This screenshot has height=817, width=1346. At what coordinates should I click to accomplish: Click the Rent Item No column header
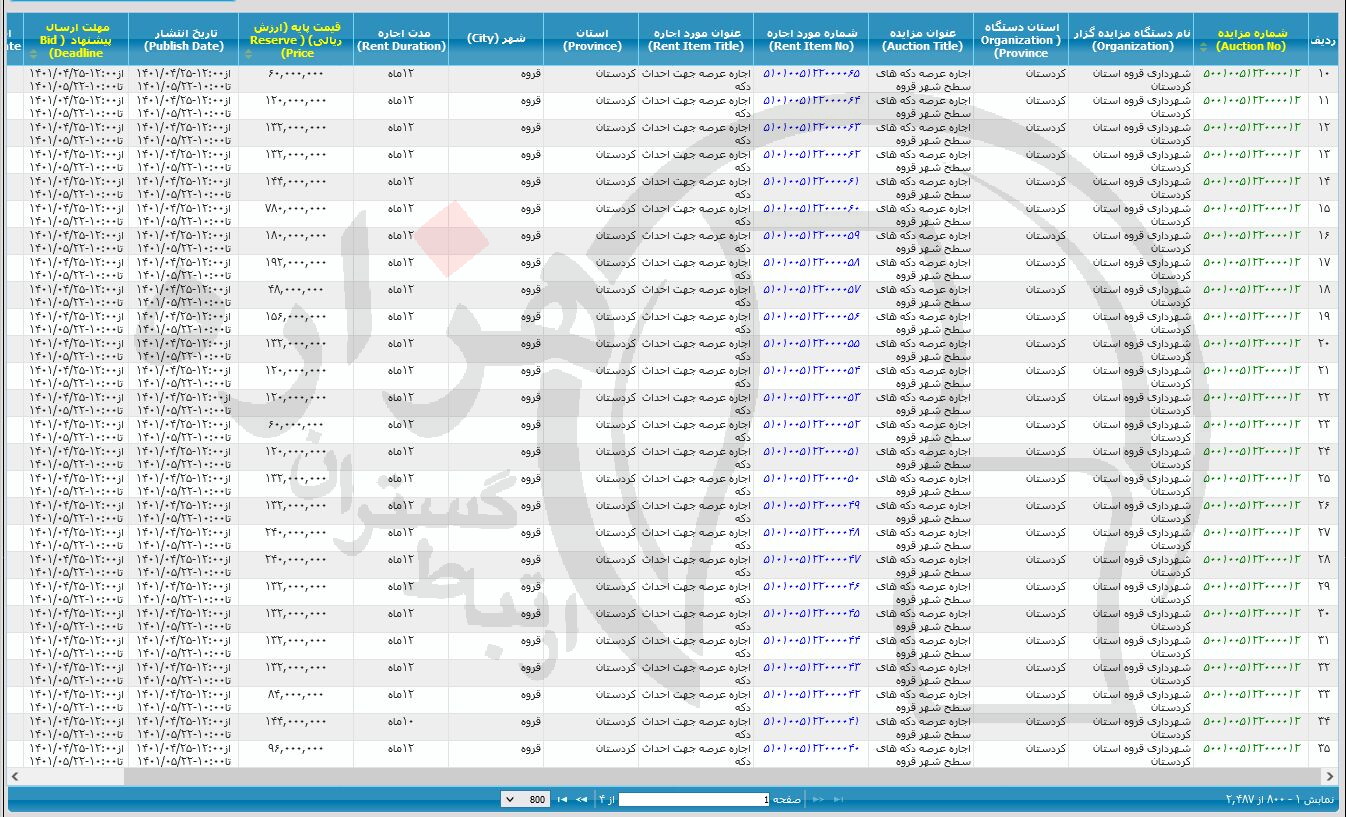(x=811, y=39)
